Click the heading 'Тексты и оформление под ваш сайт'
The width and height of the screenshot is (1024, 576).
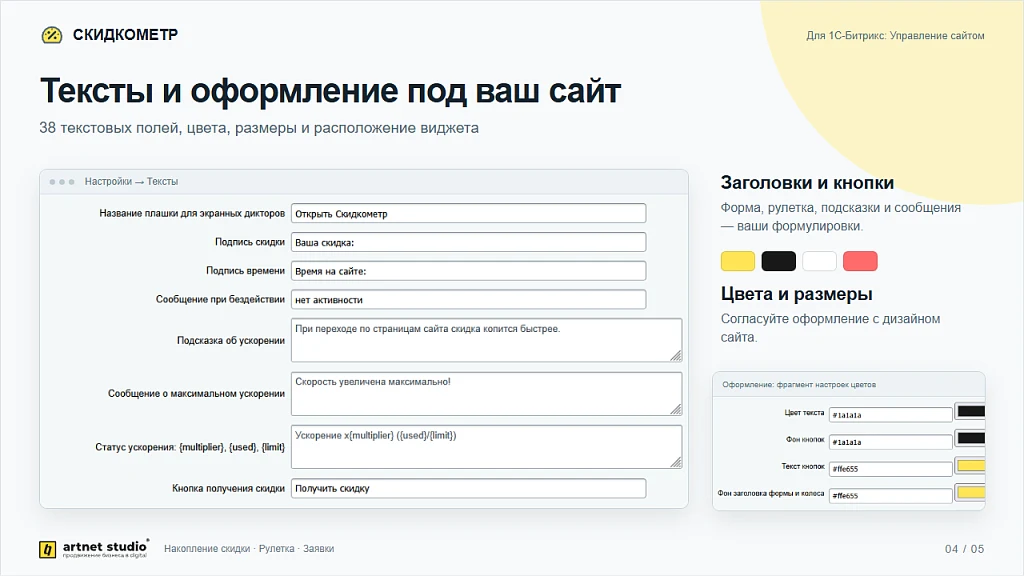coord(330,91)
